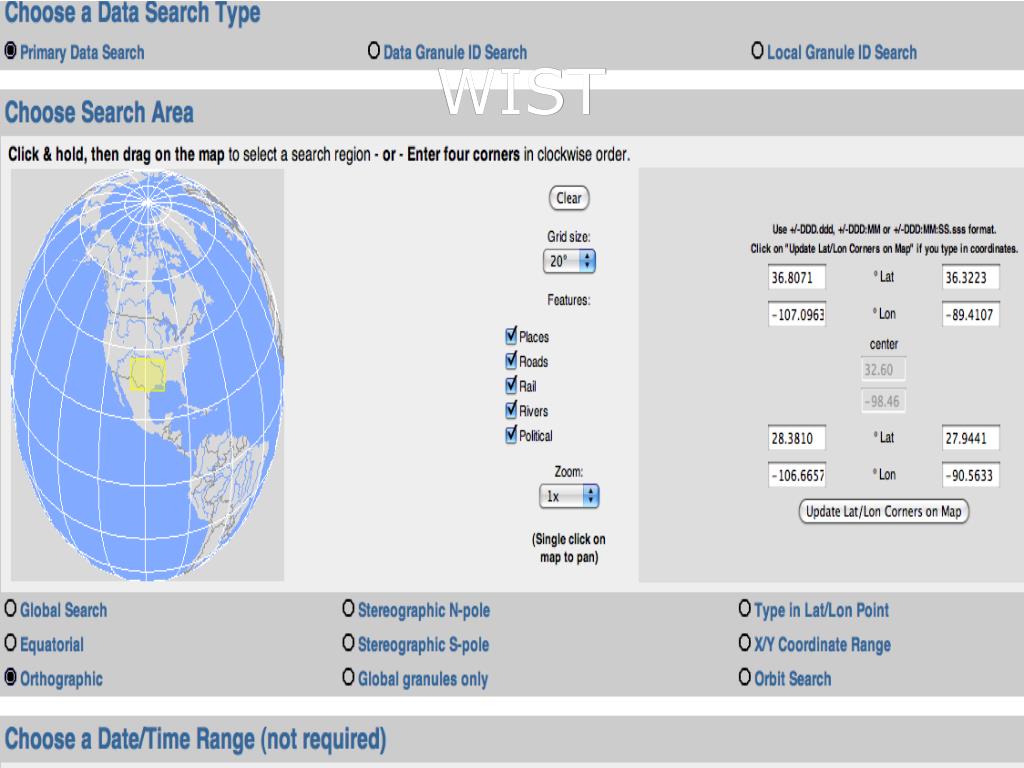1024x768 pixels.
Task: Click the Primary Data Search link text
Action: (x=82, y=52)
